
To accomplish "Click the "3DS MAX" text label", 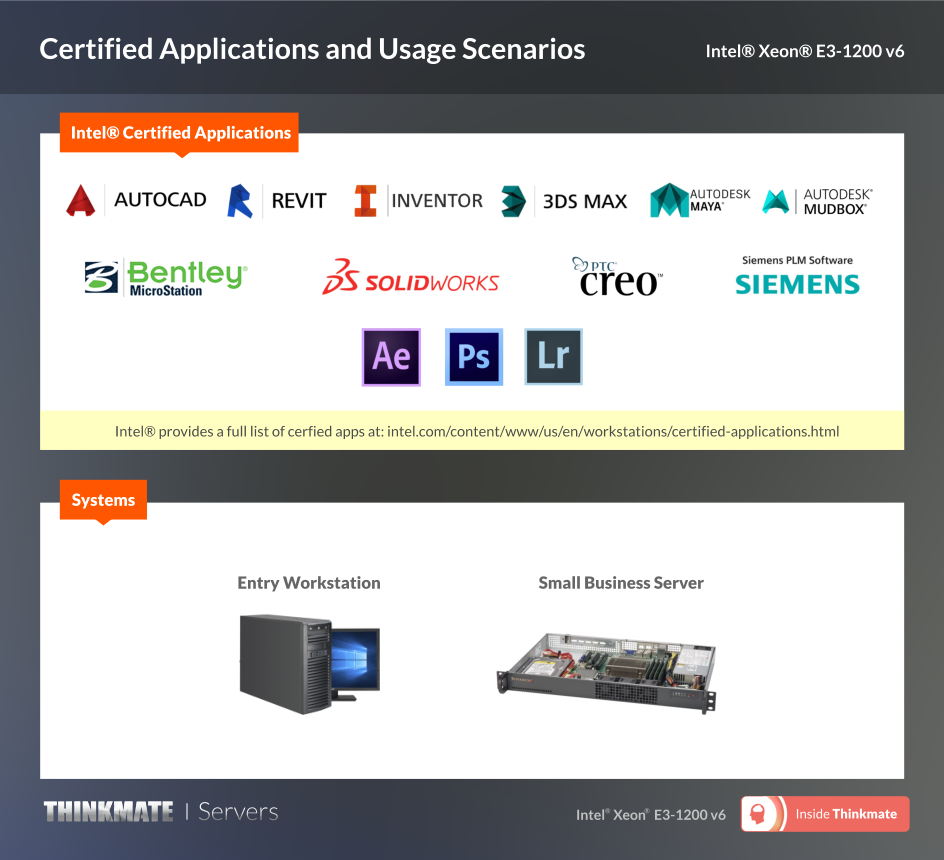I will click(585, 201).
